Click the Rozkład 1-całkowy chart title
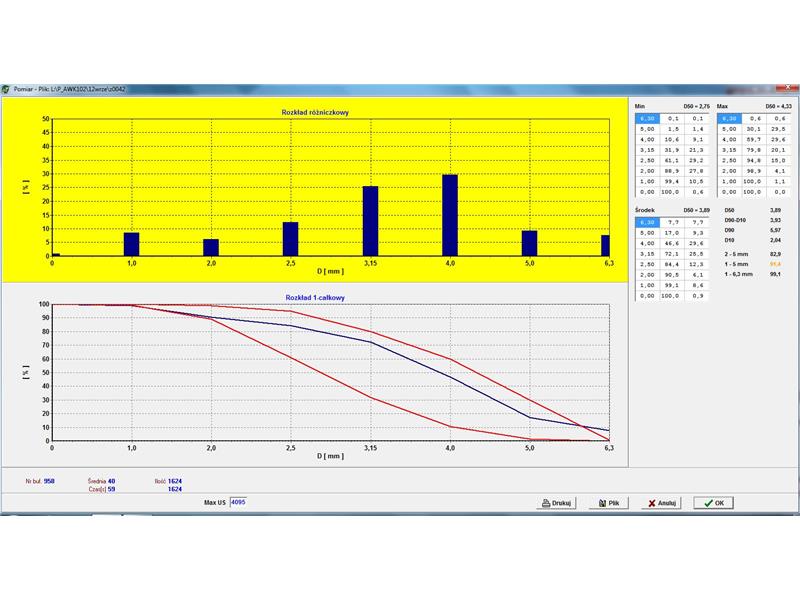Viewport: 800px width, 600px height. 313,297
